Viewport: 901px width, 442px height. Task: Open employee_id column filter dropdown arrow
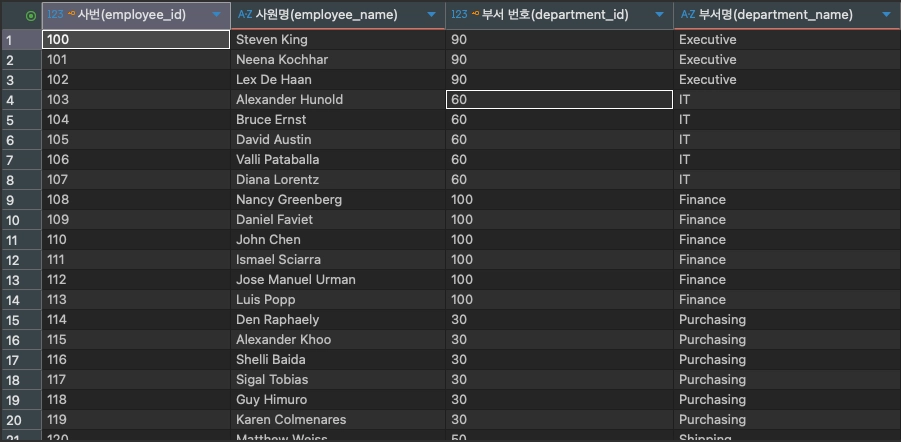(217, 15)
